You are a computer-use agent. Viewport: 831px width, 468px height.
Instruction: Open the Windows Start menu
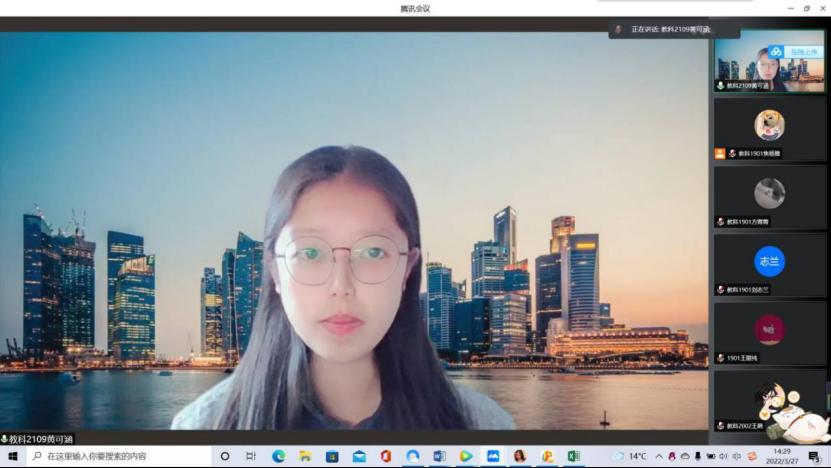13,456
